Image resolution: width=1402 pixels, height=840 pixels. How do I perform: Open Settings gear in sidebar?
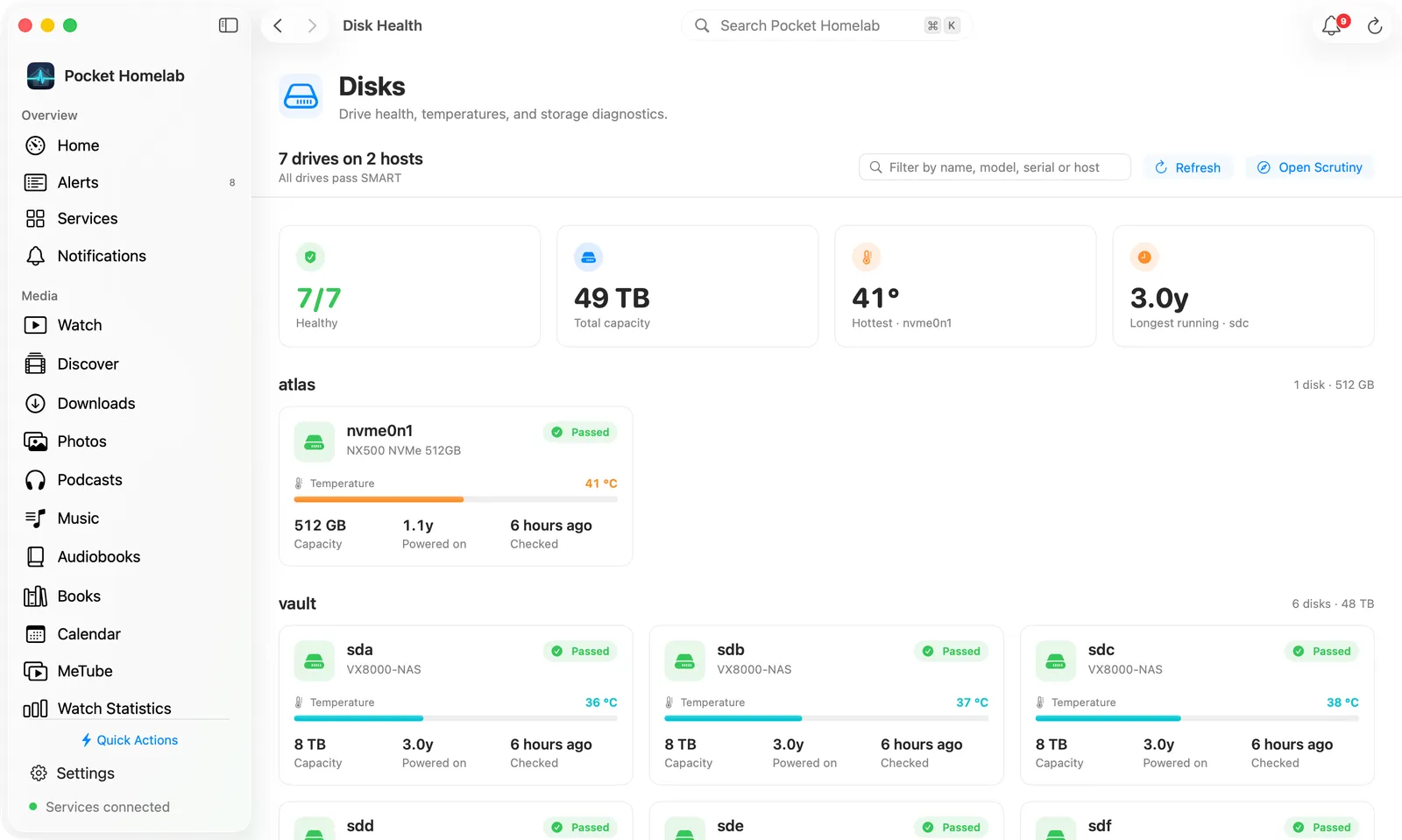pos(39,773)
